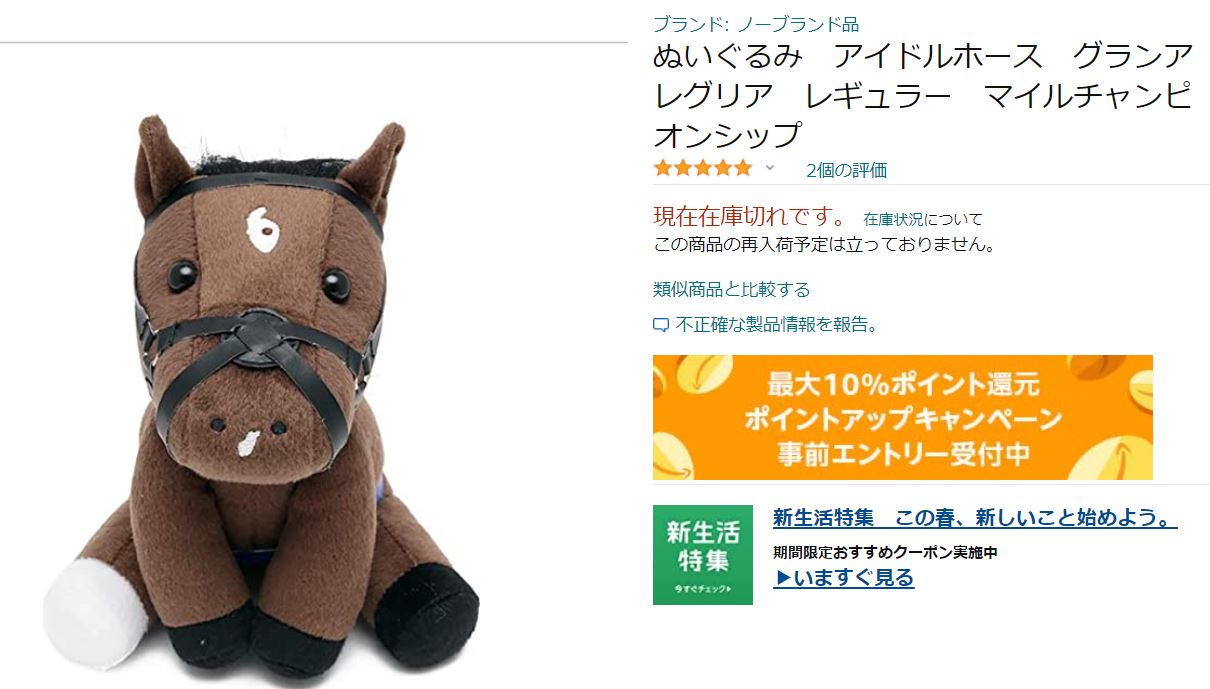Open 新生活特集 この春、新しいこと始めよう link
Screen dimensions: 1210x689
tap(975, 518)
